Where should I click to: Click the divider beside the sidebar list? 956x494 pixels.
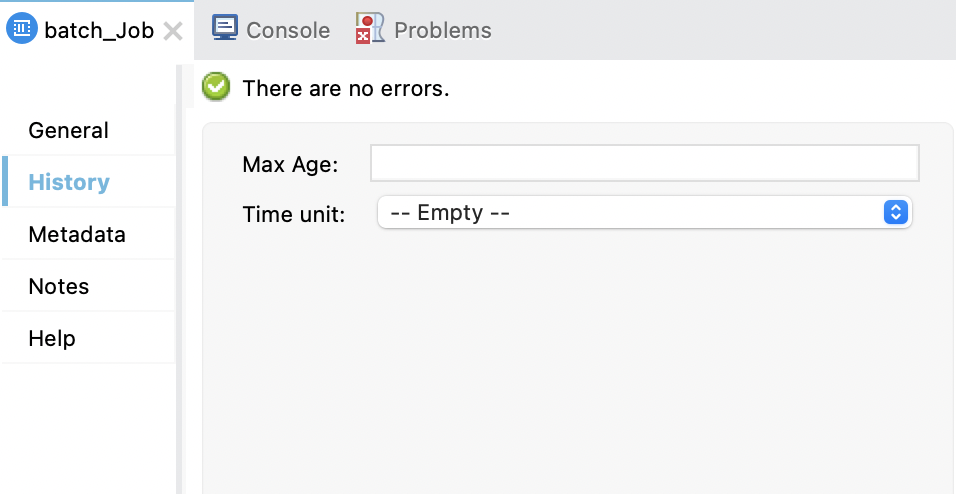point(179,280)
